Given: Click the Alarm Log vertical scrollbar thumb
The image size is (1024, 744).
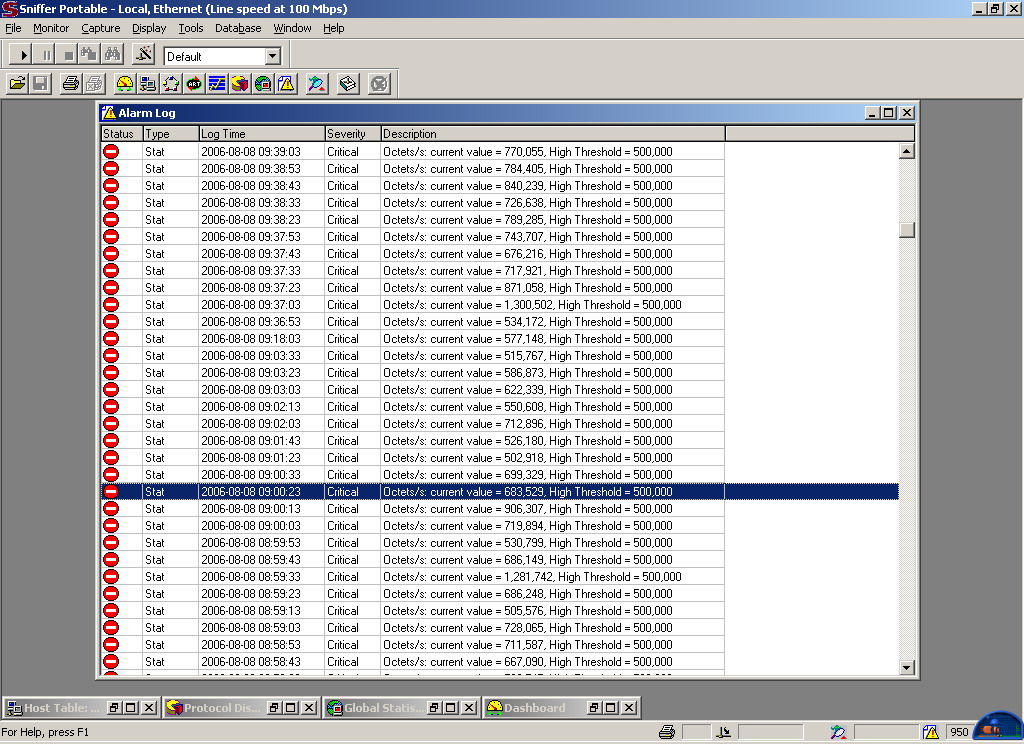Looking at the screenshot, I should (907, 229).
